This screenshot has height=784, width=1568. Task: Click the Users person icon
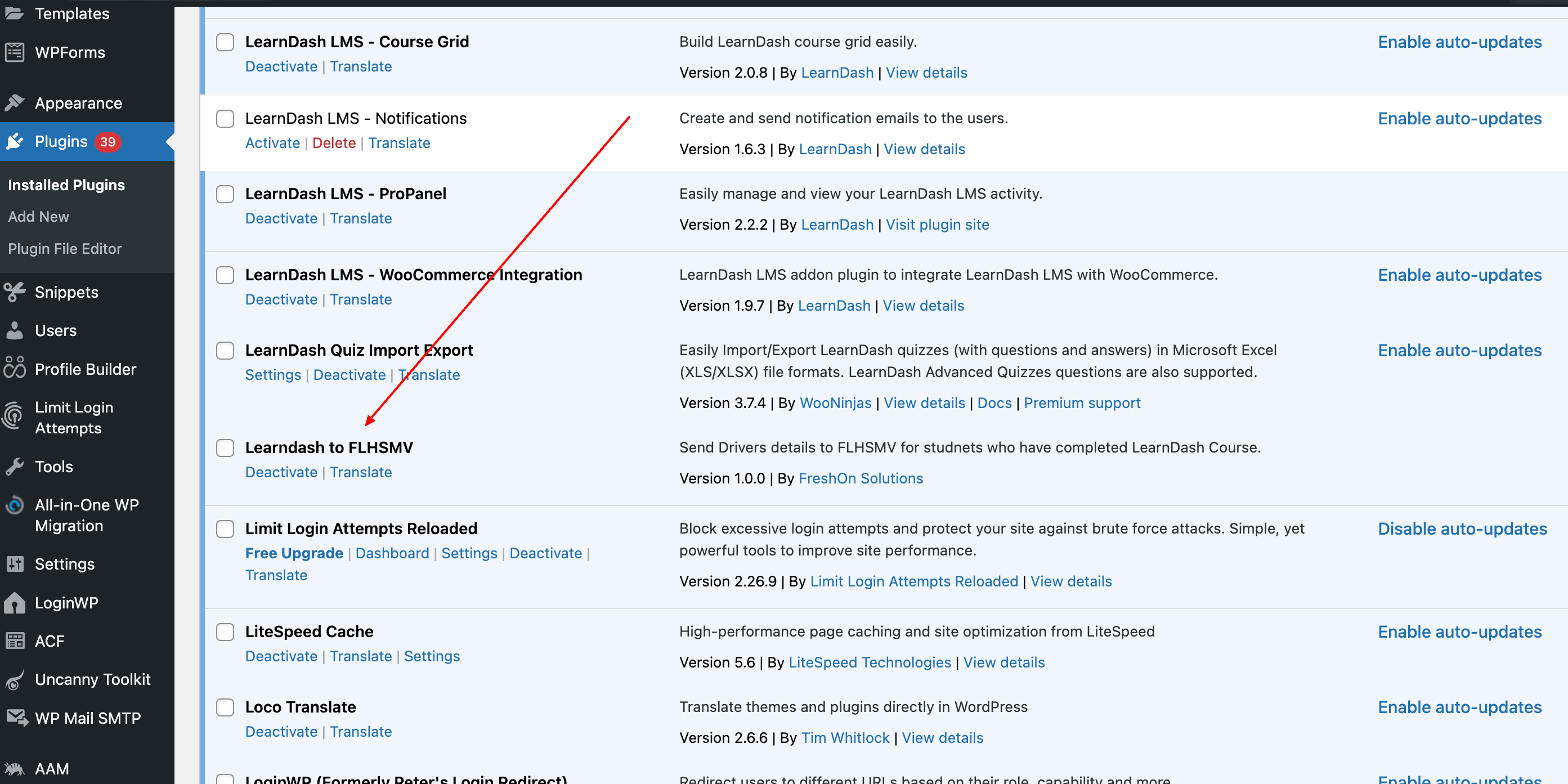pos(15,330)
